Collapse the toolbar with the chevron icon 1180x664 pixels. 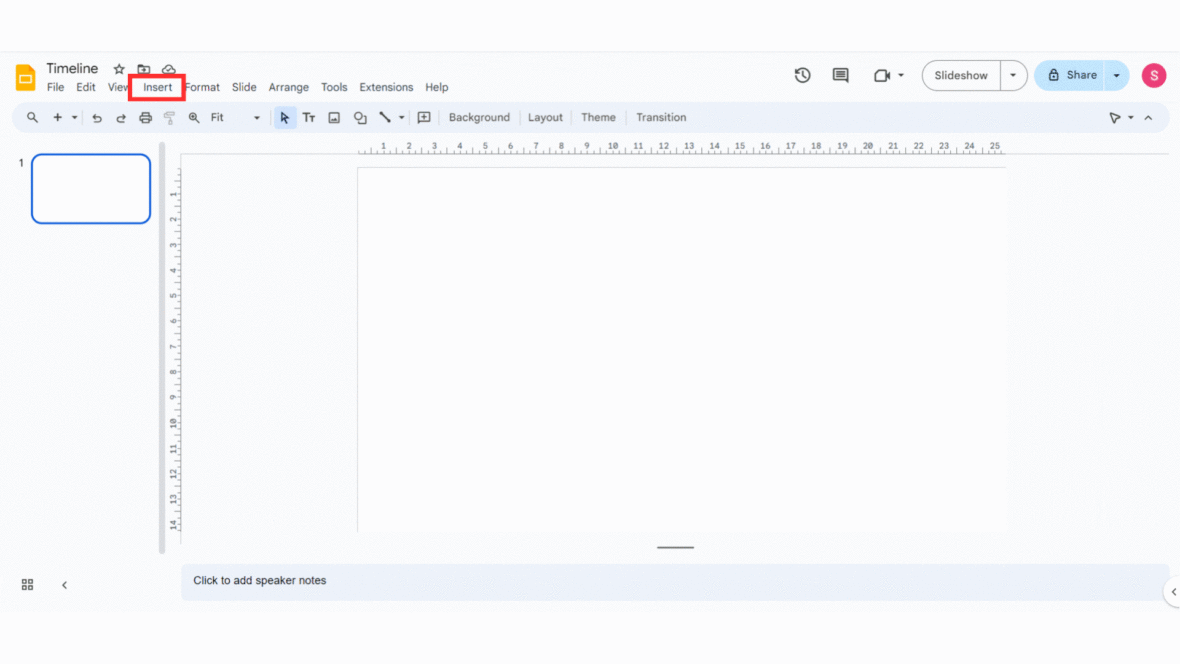(x=1148, y=117)
